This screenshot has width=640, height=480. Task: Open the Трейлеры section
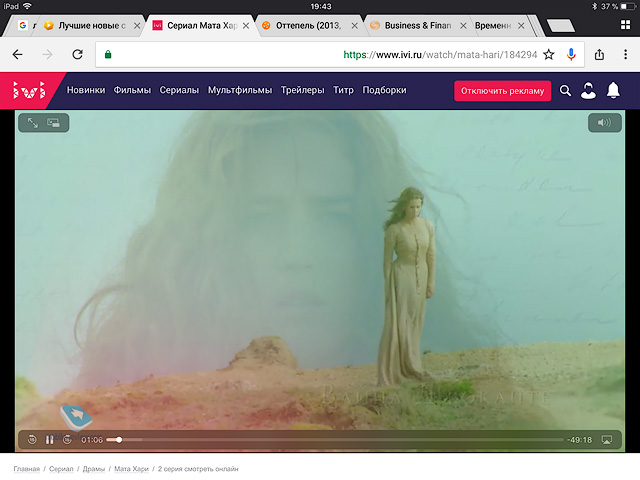302,90
